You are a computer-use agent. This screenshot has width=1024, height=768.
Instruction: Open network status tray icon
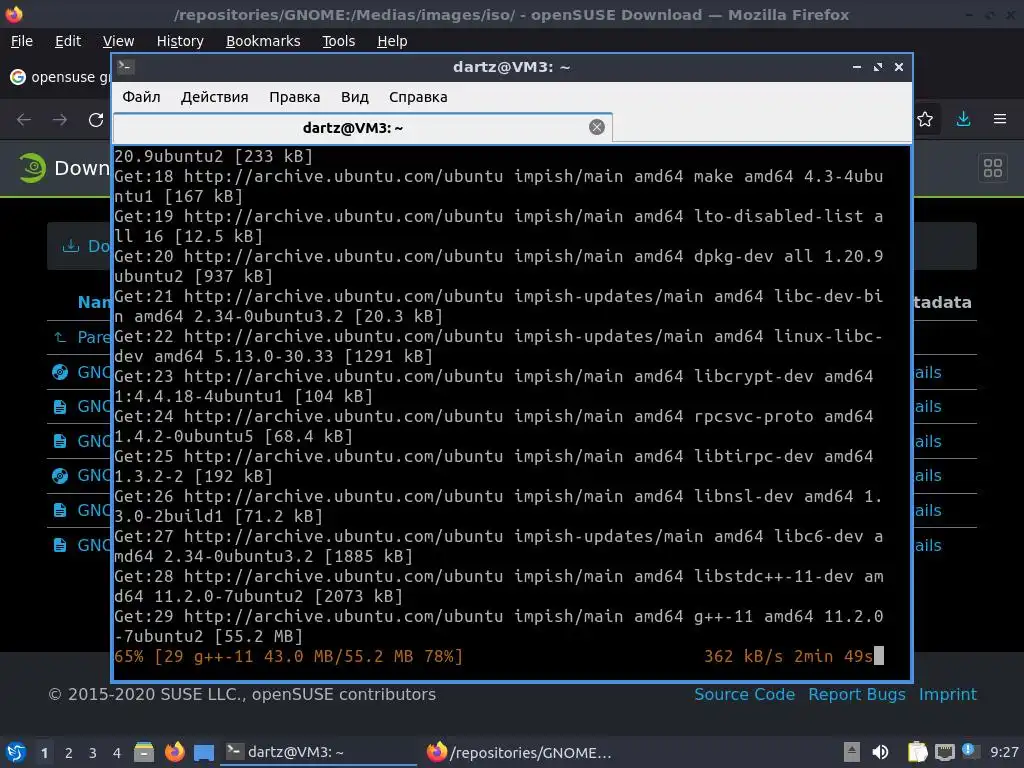click(x=944, y=752)
